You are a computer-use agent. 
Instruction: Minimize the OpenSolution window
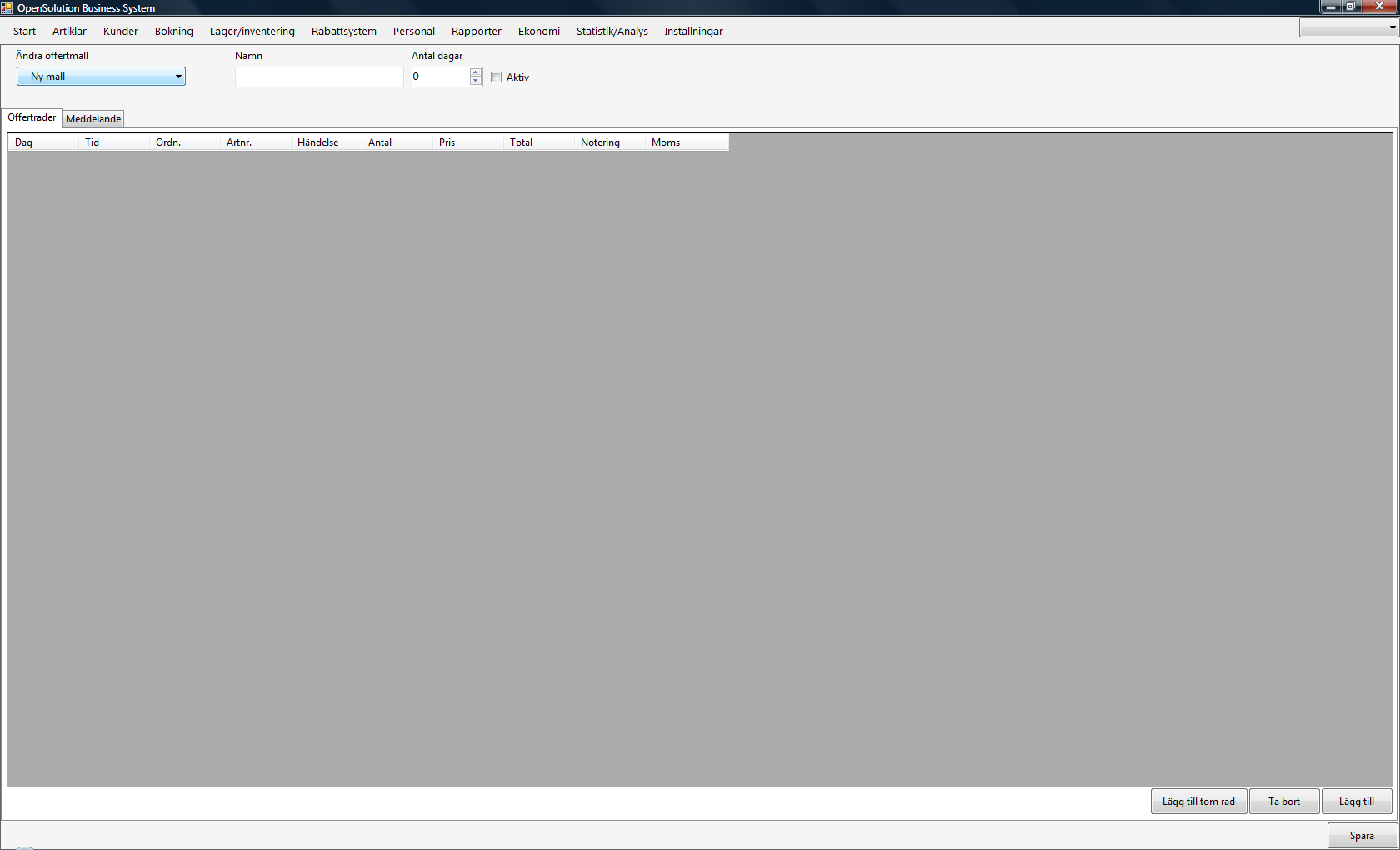tap(1331, 6)
